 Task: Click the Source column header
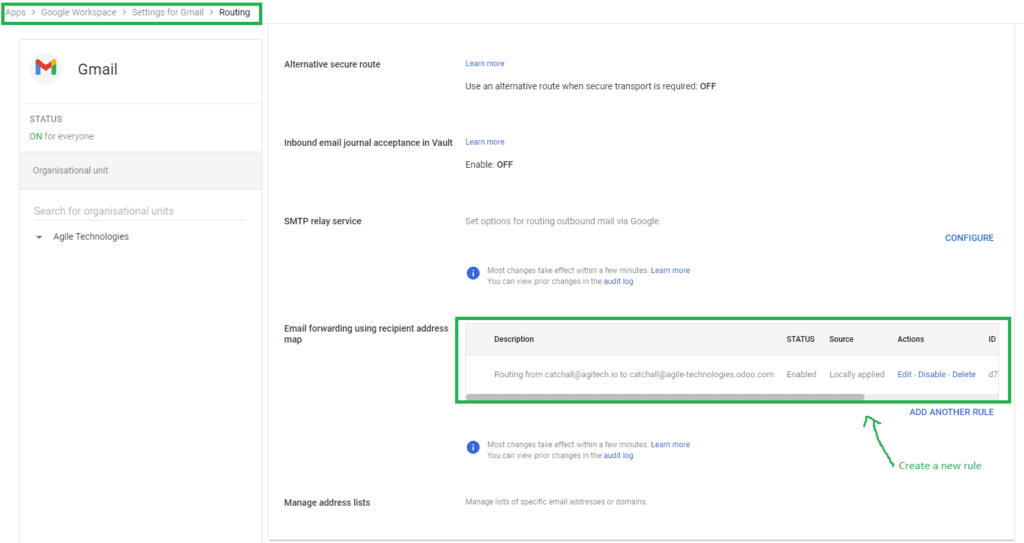coord(841,339)
